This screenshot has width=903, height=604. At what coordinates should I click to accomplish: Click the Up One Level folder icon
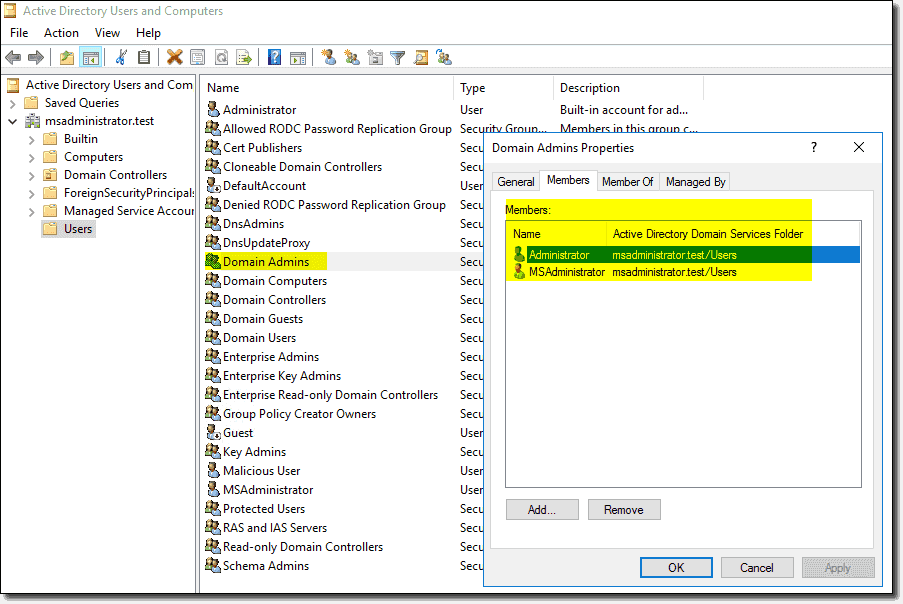tap(66, 58)
